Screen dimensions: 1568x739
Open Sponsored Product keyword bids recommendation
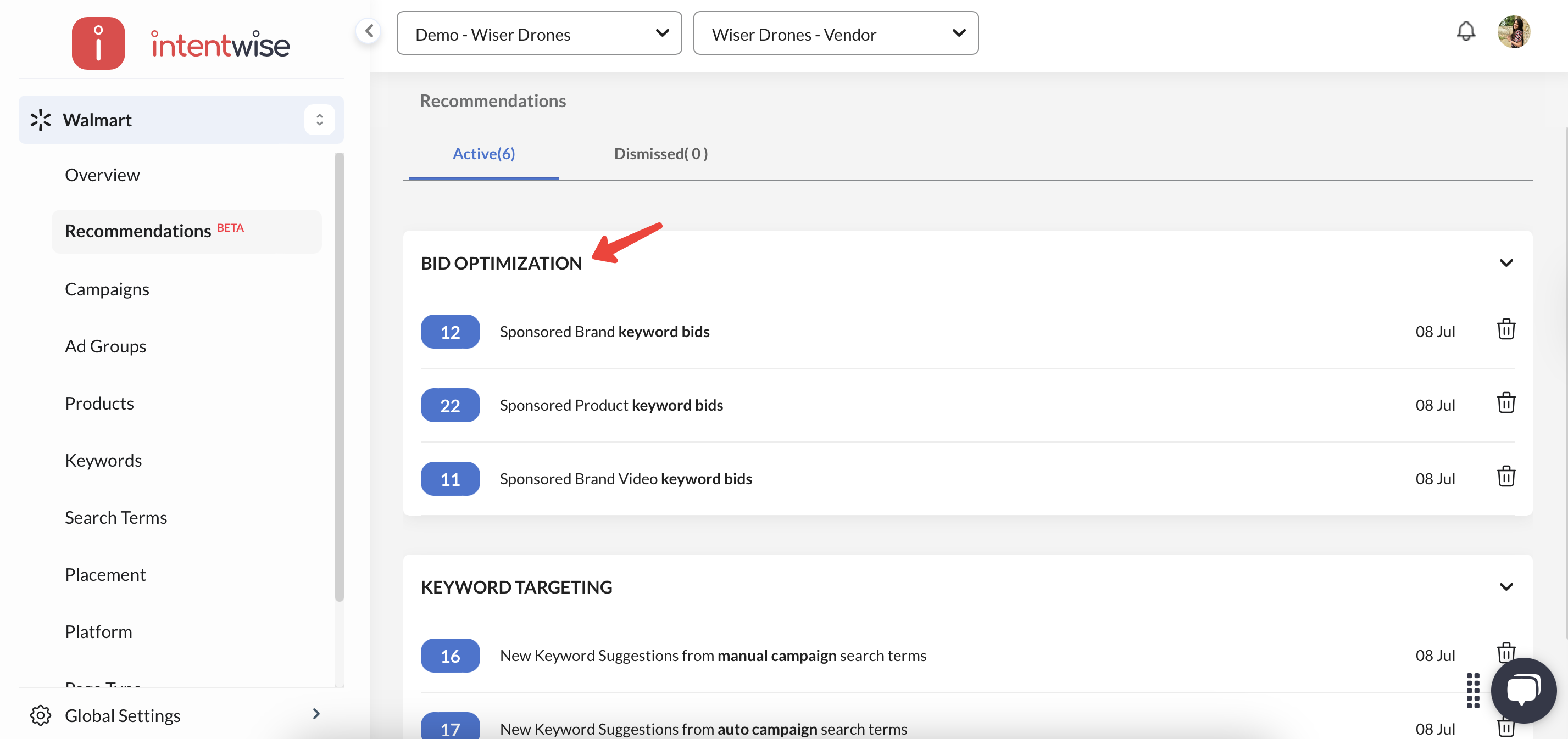[611, 406]
